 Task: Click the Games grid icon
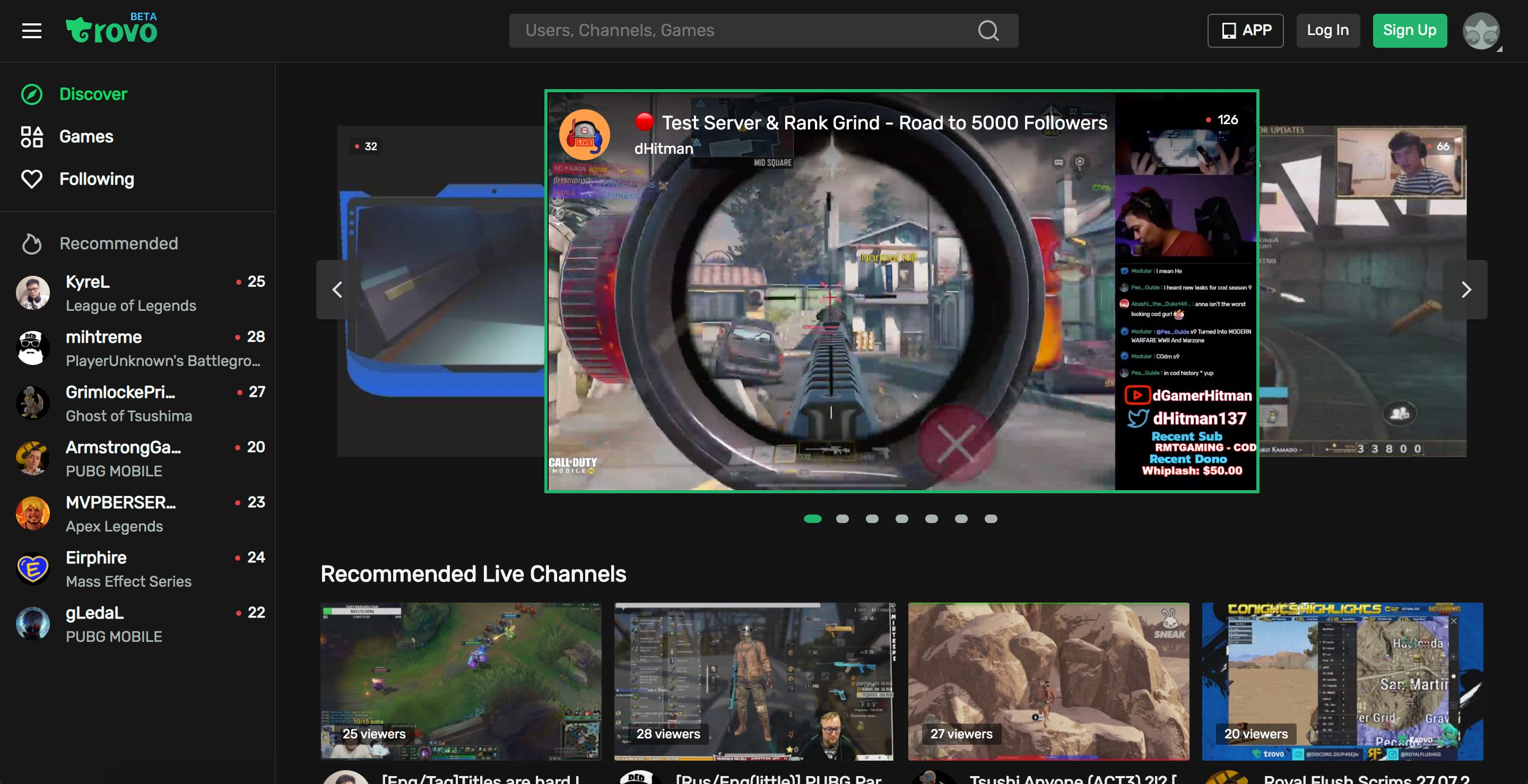pos(31,137)
